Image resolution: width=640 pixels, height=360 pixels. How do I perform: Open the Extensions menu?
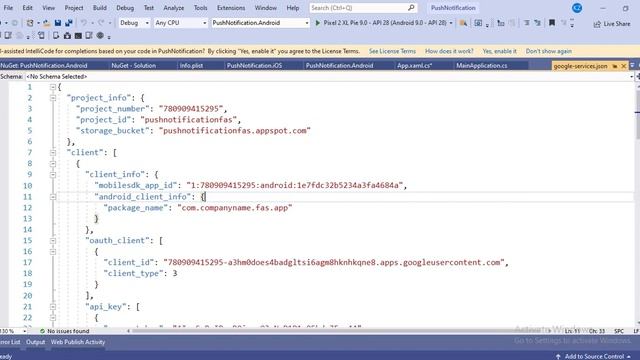coord(231,8)
